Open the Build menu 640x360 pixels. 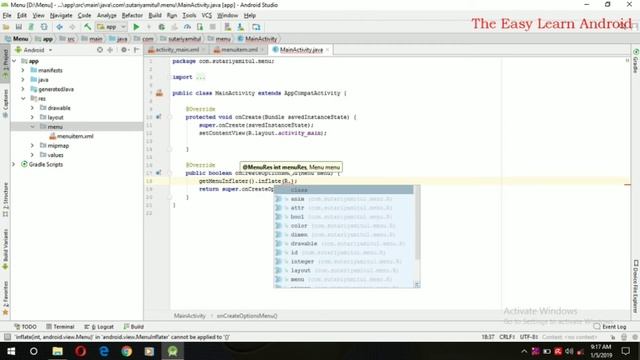click(x=155, y=15)
